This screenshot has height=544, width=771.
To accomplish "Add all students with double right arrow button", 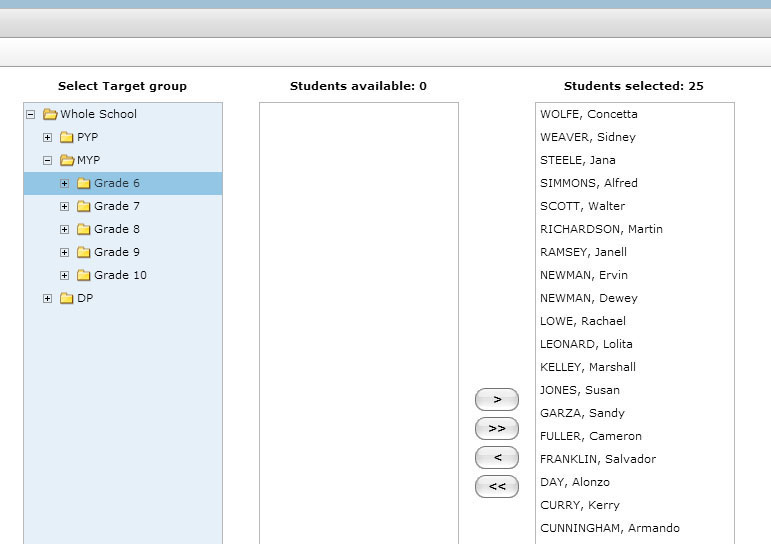I will [497, 428].
